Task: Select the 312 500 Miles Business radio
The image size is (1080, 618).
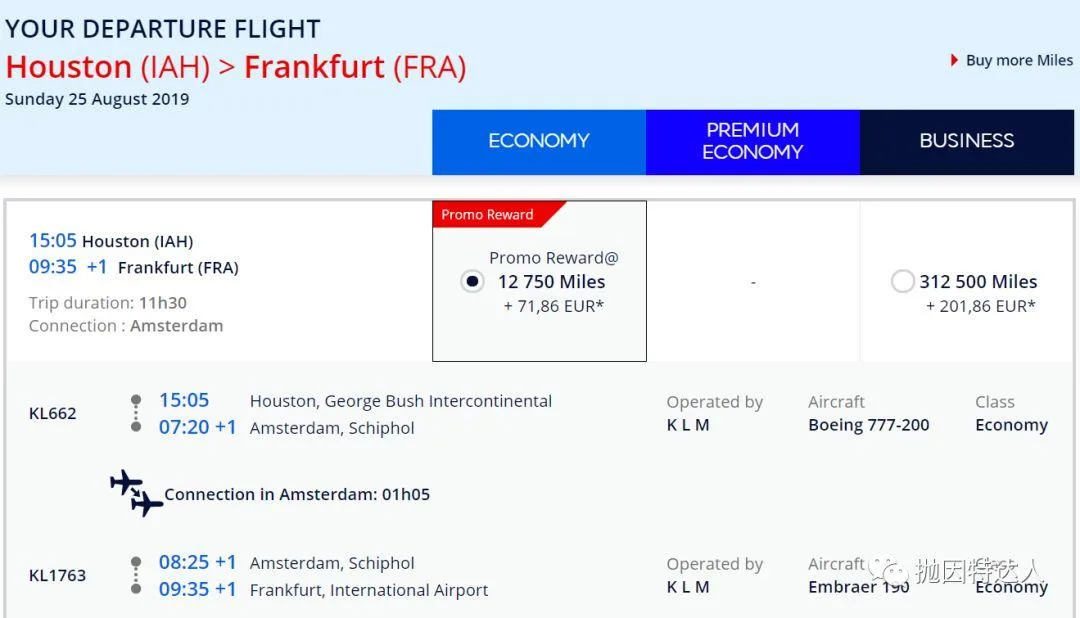Action: point(902,282)
